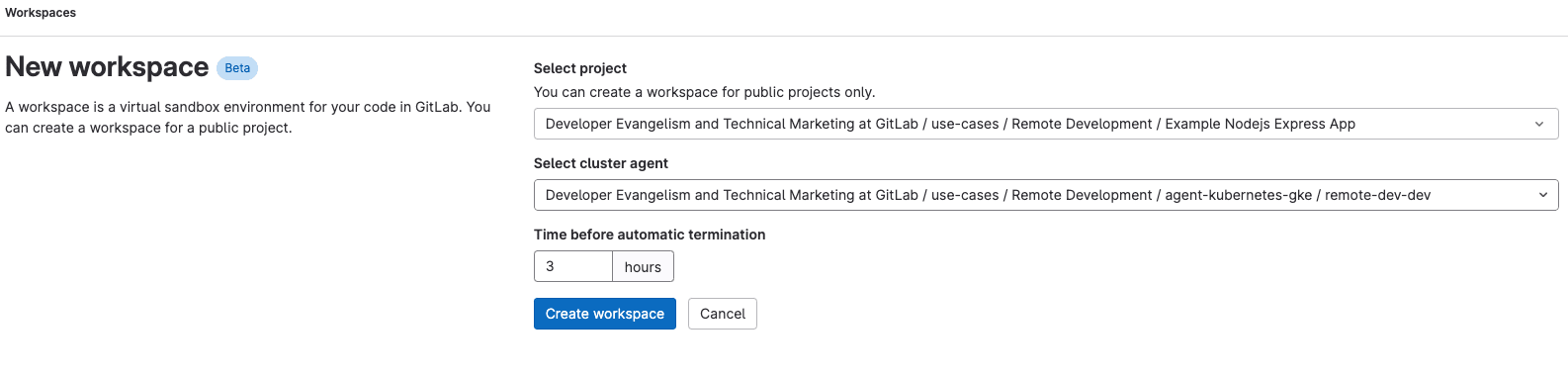
Task: Open the Select cluster agent dropdown
Action: (x=1046, y=195)
